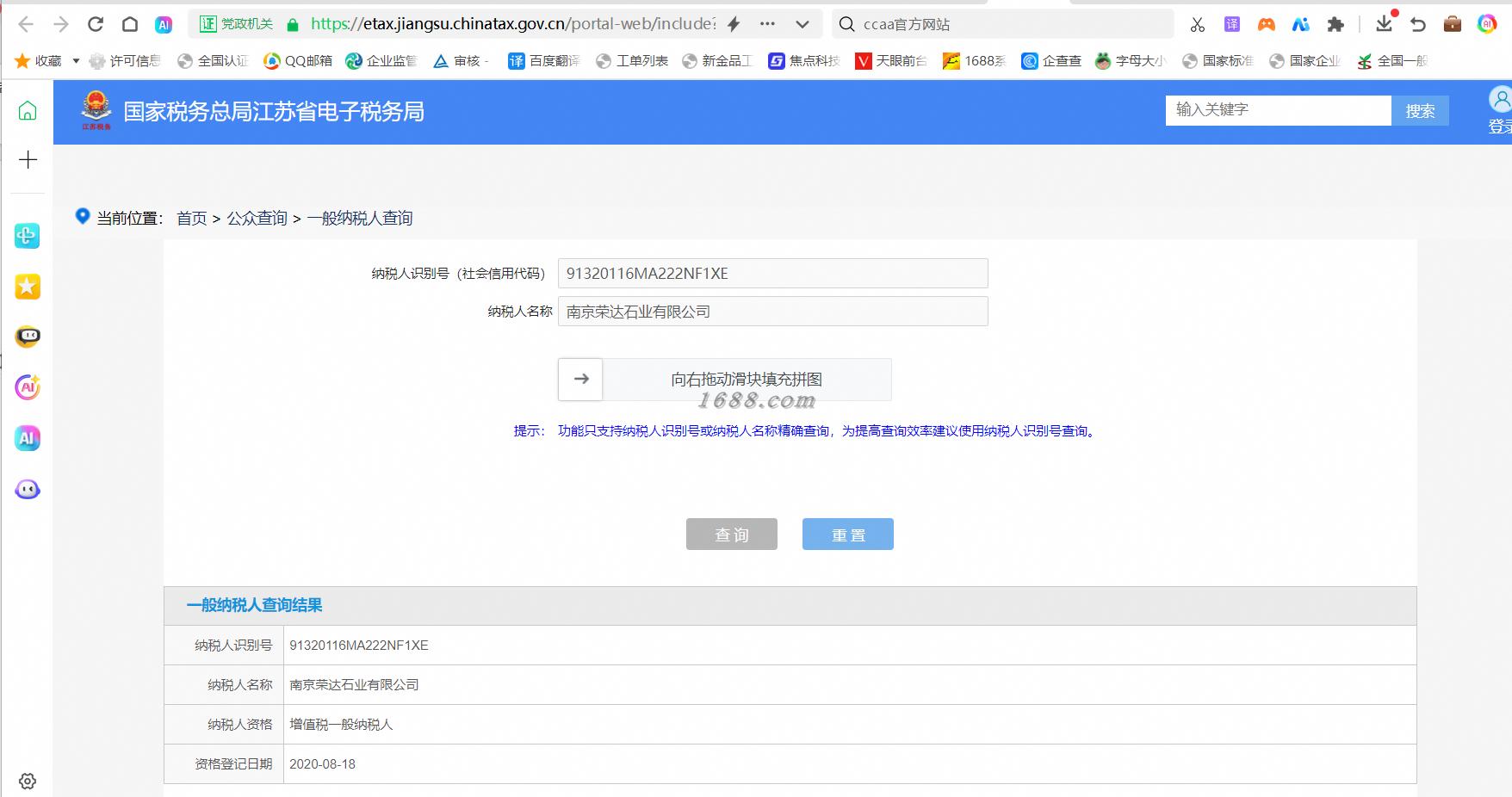This screenshot has width=1512, height=797.
Task: Click the login user avatar icon
Action: (x=1500, y=100)
